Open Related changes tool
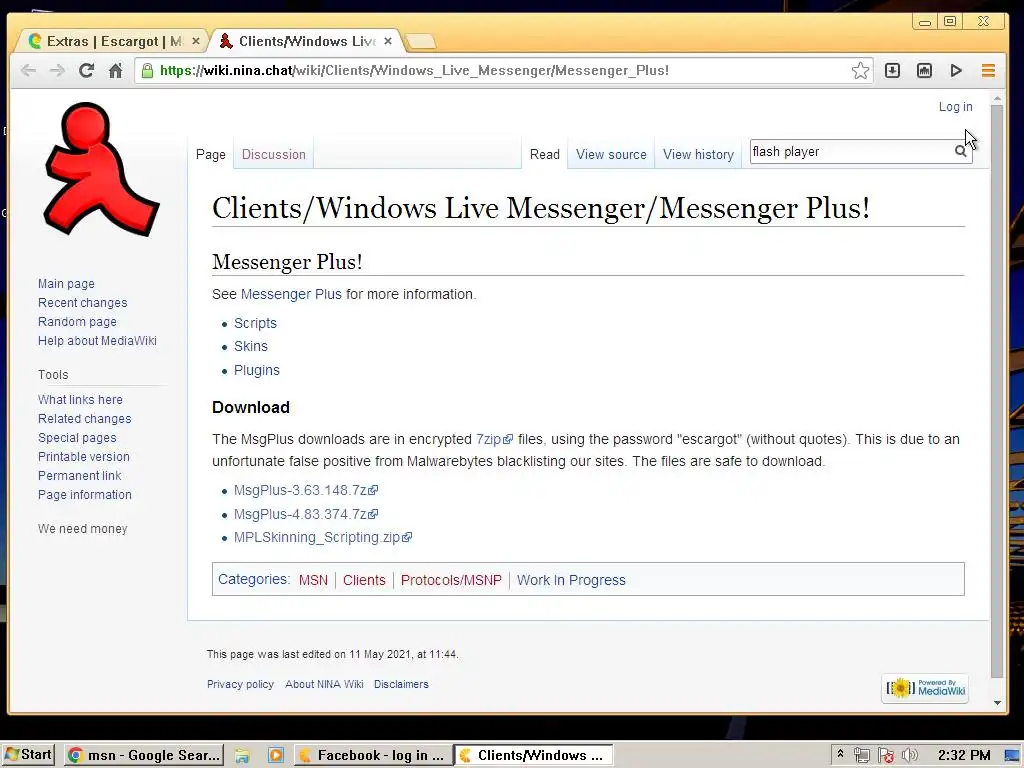This screenshot has width=1024, height=768. click(x=84, y=418)
